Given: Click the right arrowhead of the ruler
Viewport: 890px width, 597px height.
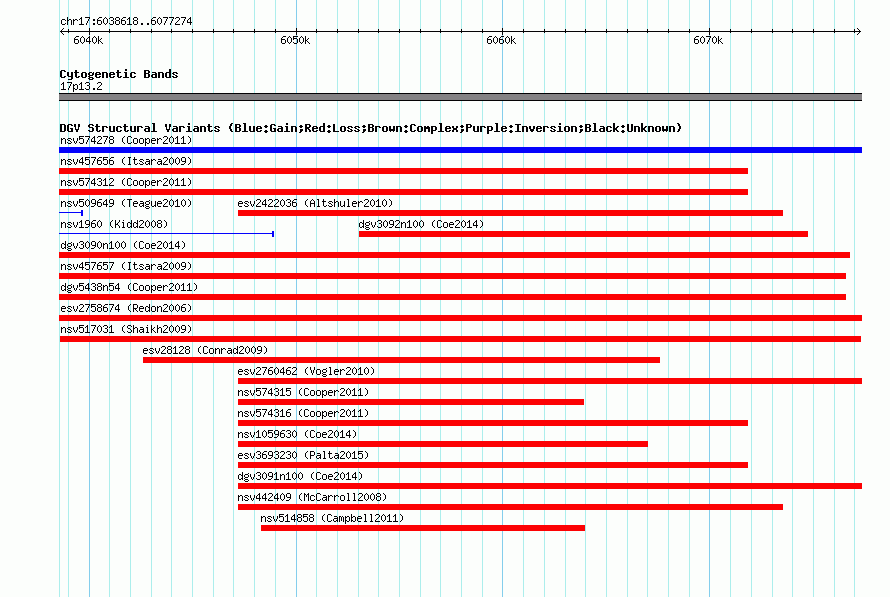Looking at the screenshot, I should (859, 31).
